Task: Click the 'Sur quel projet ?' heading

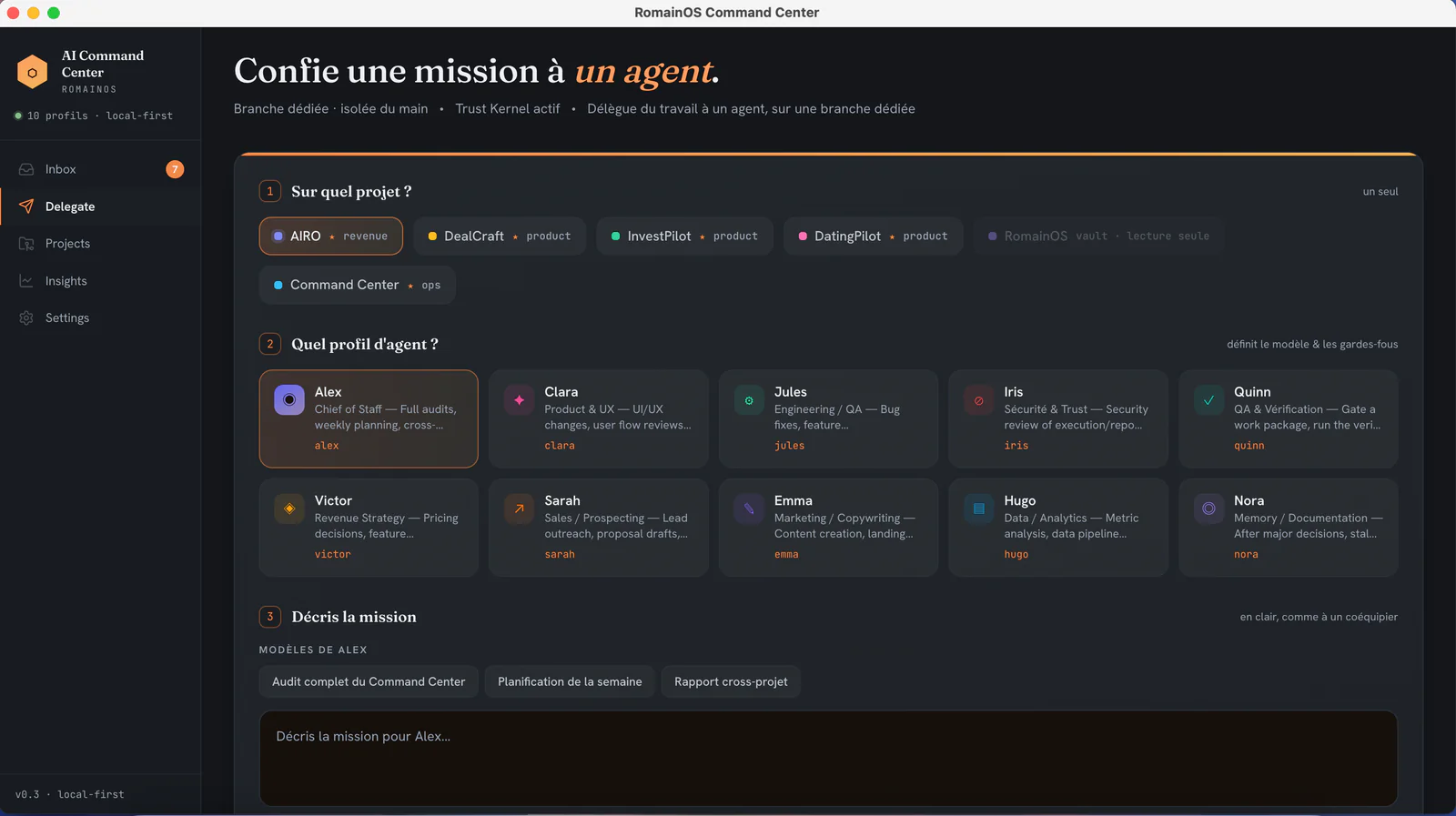Action: 351,191
